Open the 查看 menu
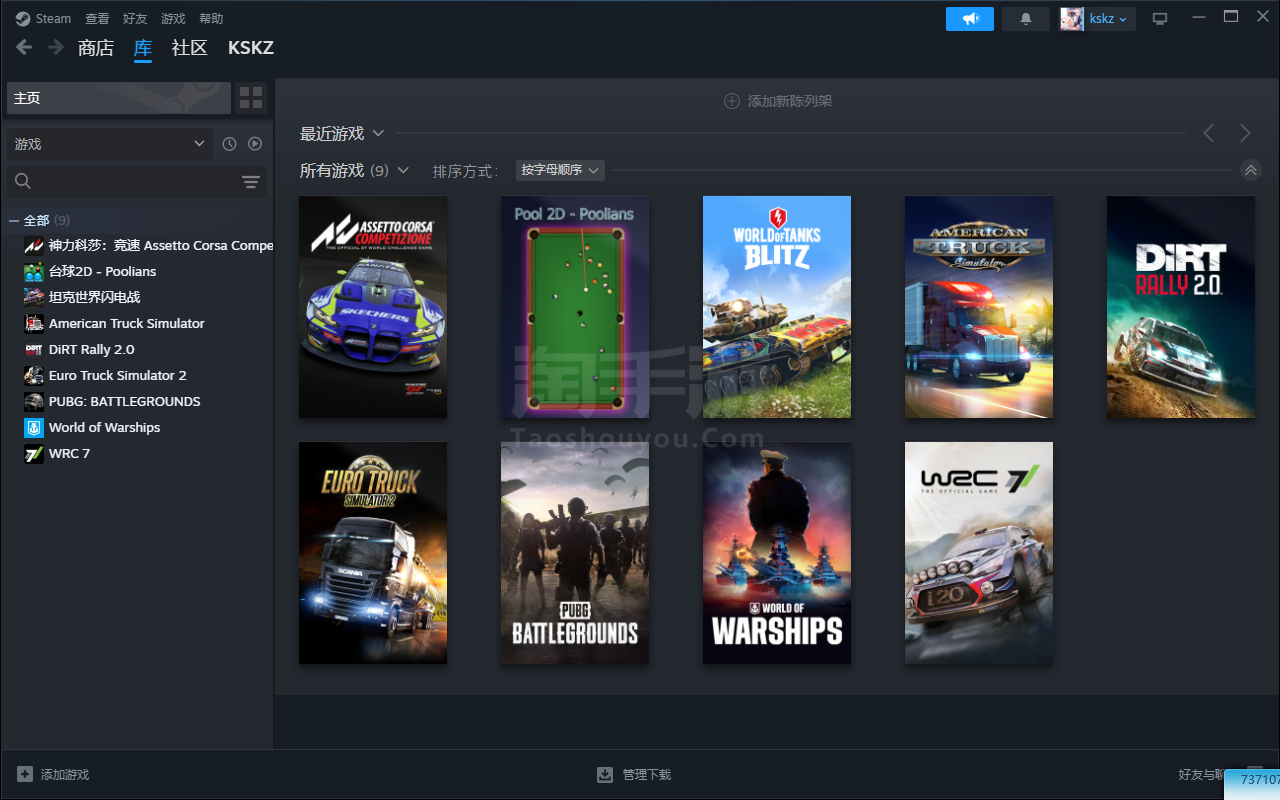 97,18
